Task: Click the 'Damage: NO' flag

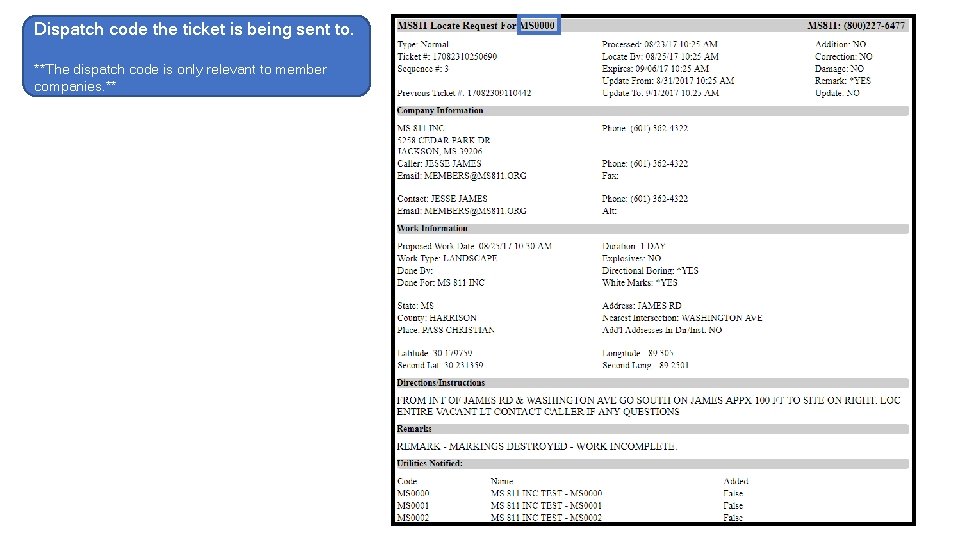Action: 839,69
